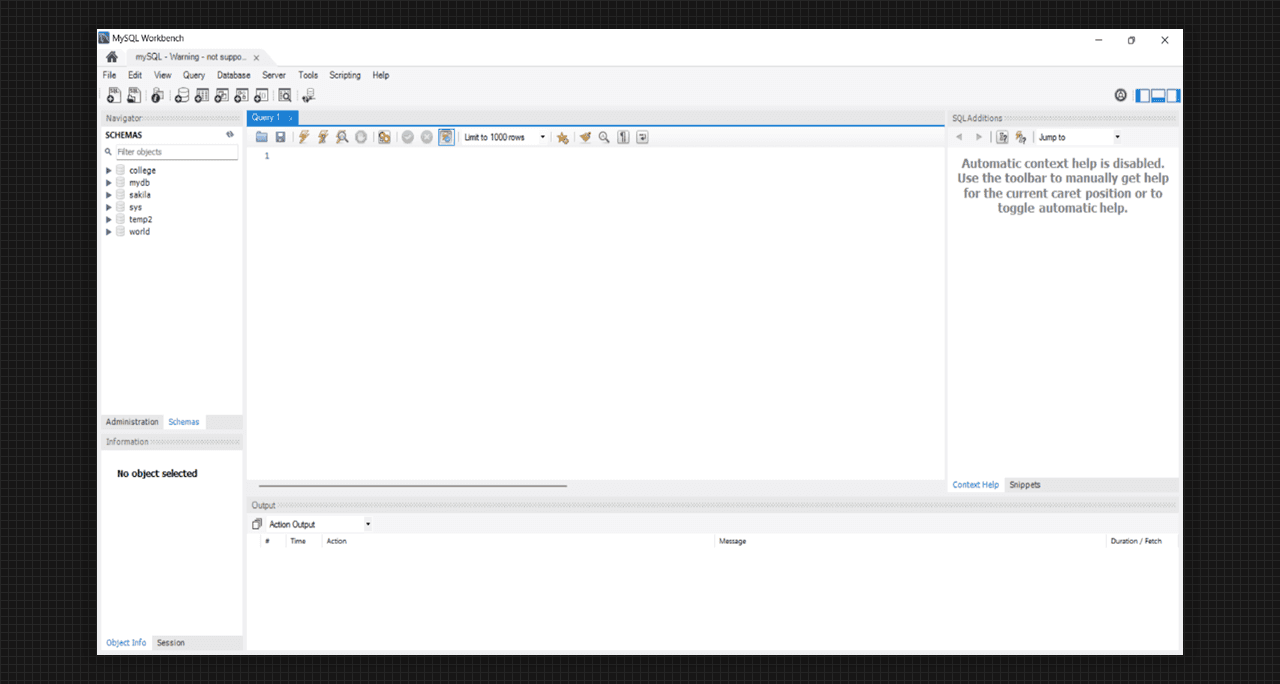The width and height of the screenshot is (1280, 684).
Task: Switch to the Snippets tab
Action: pyautogui.click(x=1024, y=485)
